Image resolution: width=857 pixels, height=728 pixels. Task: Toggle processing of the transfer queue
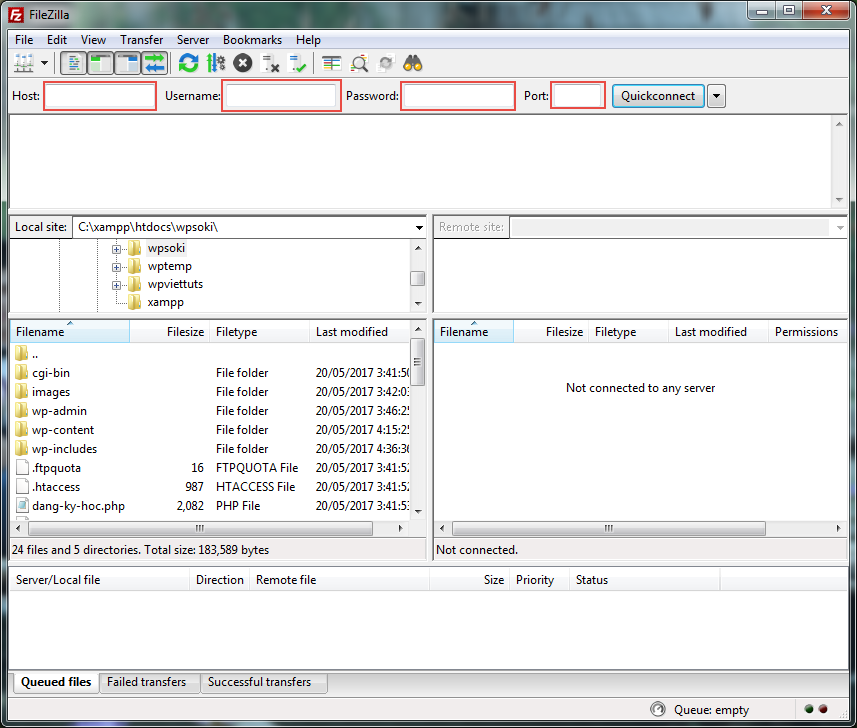[216, 63]
